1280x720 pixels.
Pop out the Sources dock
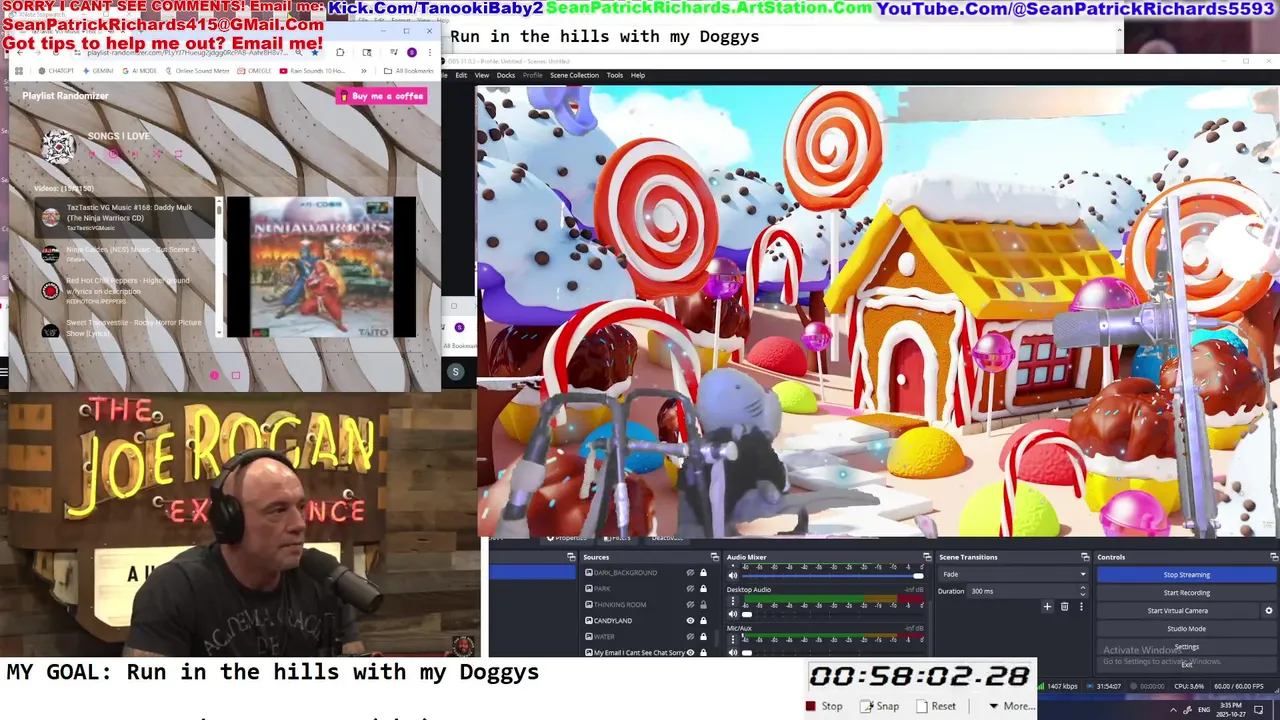(x=714, y=557)
